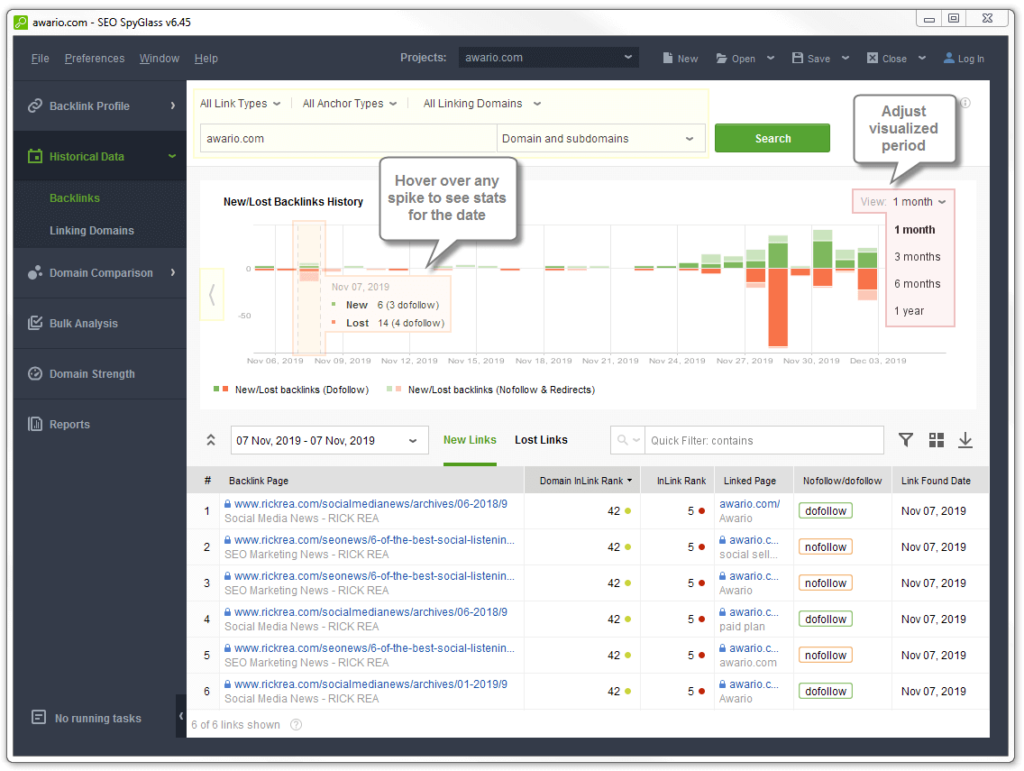This screenshot has height=771, width=1024.
Task: Select the 1 year view option
Action: [909, 311]
